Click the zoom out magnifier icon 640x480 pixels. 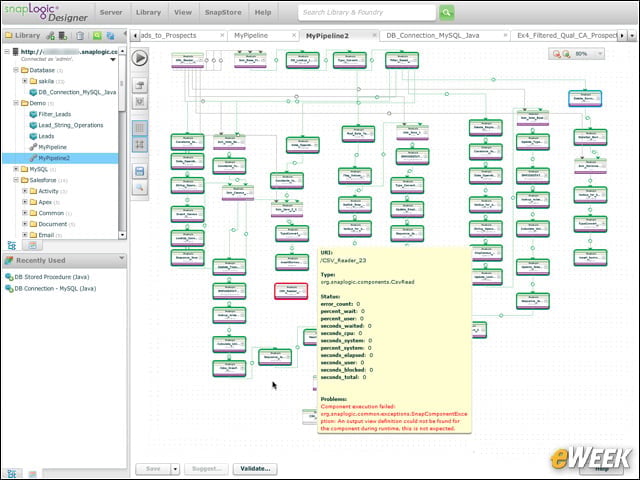(x=556, y=54)
